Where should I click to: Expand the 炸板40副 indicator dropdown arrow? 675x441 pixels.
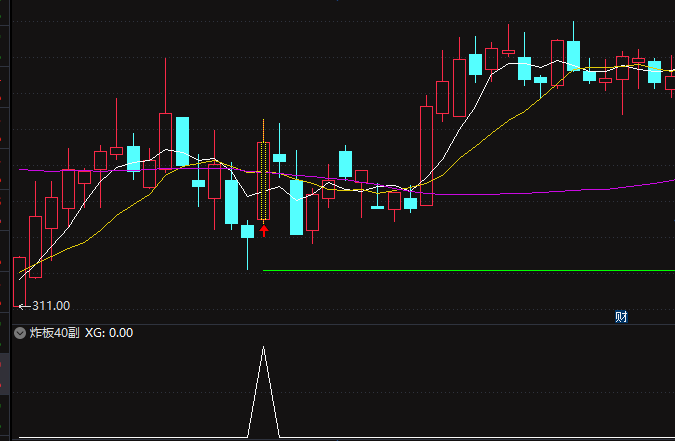(20, 333)
